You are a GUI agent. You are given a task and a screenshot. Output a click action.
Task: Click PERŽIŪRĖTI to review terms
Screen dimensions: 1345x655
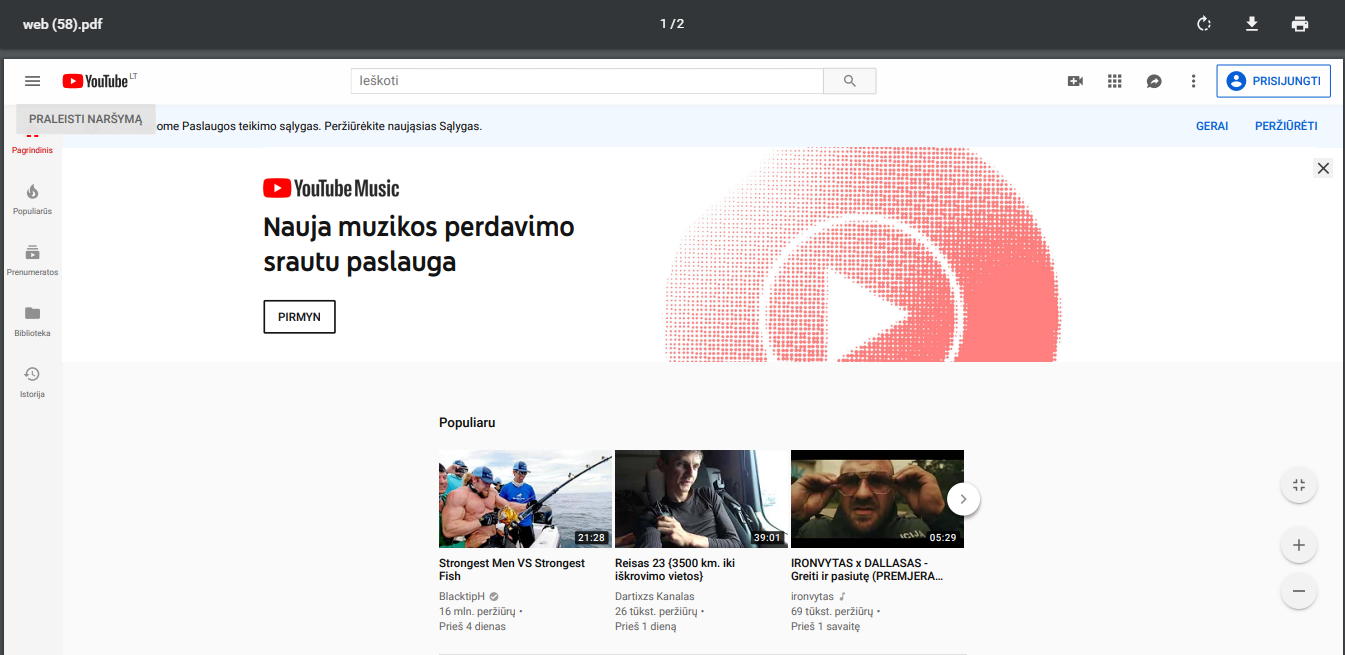click(x=1286, y=126)
